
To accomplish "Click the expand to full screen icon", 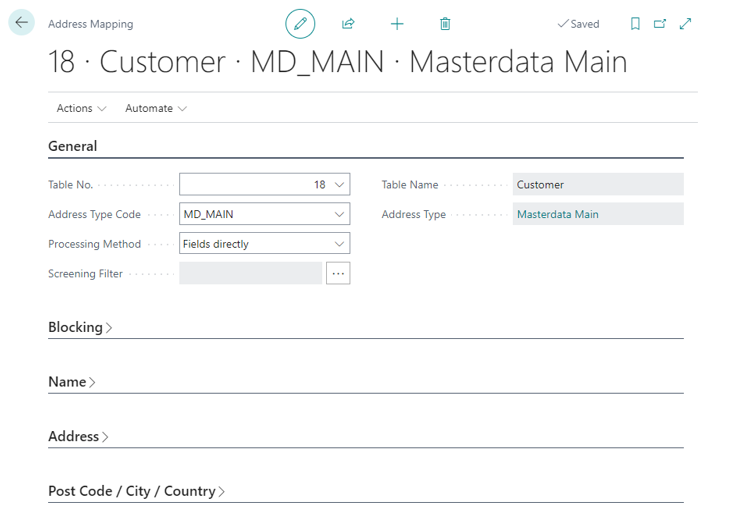I will point(685,24).
